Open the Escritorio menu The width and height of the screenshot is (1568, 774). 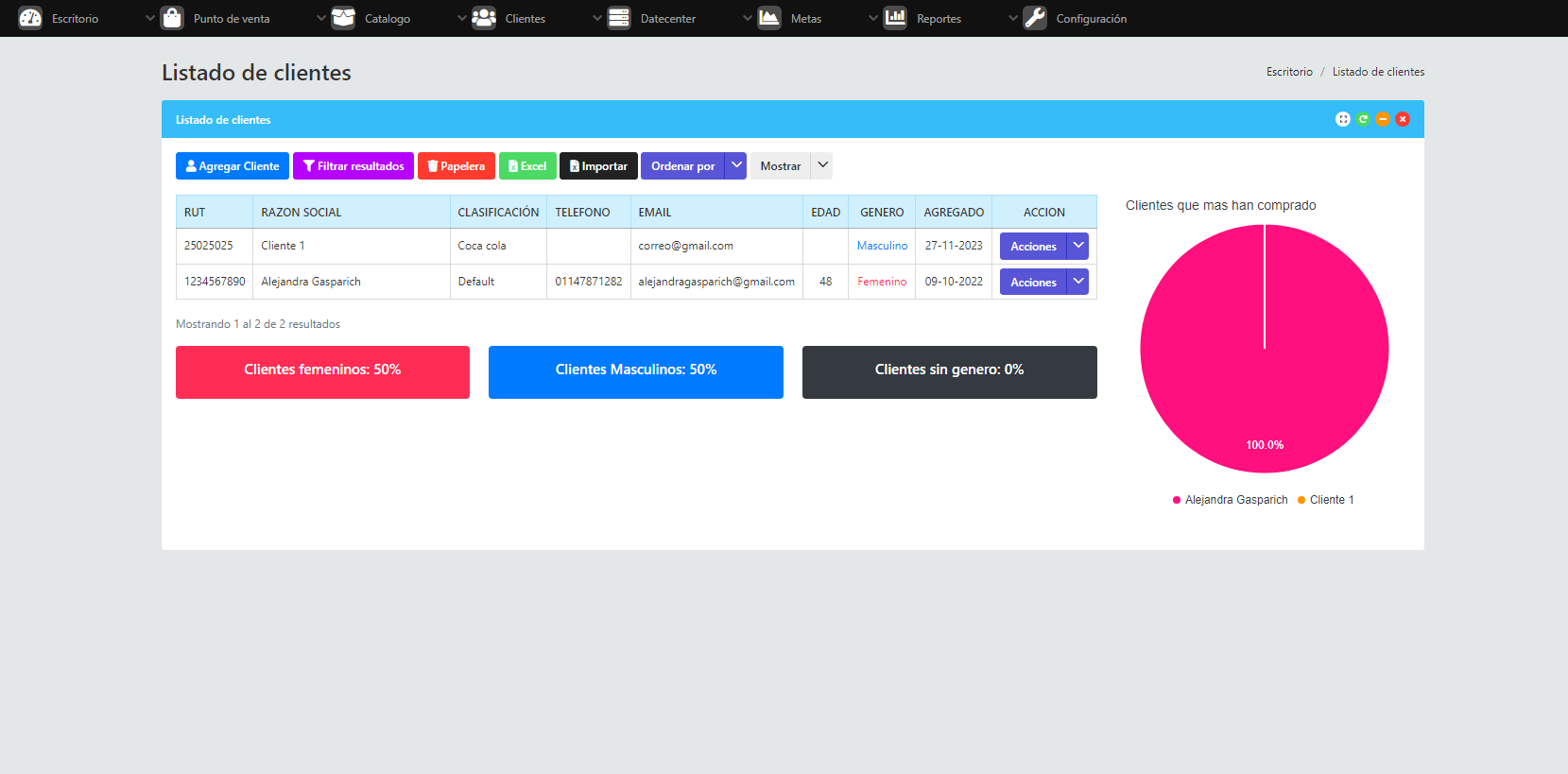coord(75,19)
